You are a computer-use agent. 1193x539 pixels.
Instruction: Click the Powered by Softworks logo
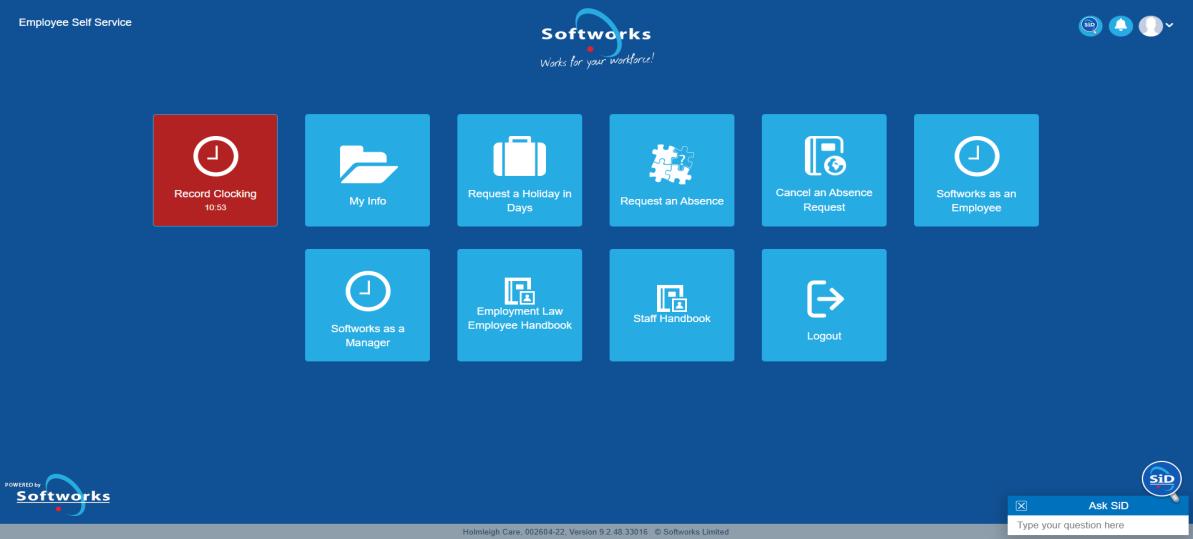pyautogui.click(x=57, y=494)
